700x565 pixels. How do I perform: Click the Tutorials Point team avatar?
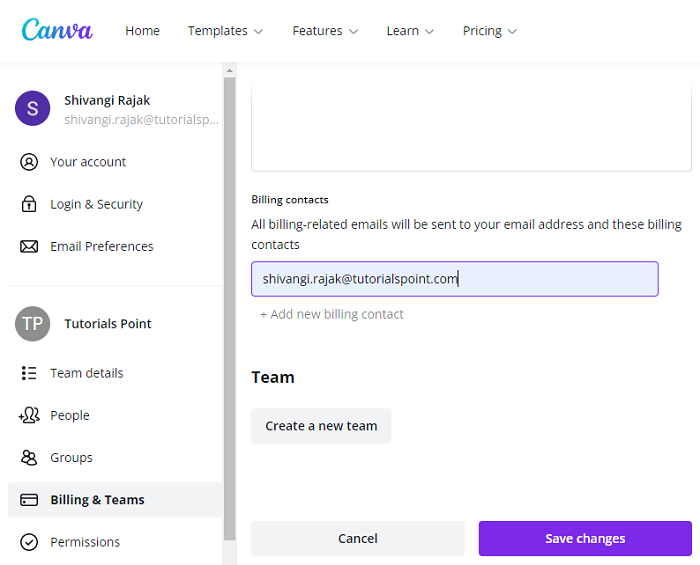[x=32, y=324]
